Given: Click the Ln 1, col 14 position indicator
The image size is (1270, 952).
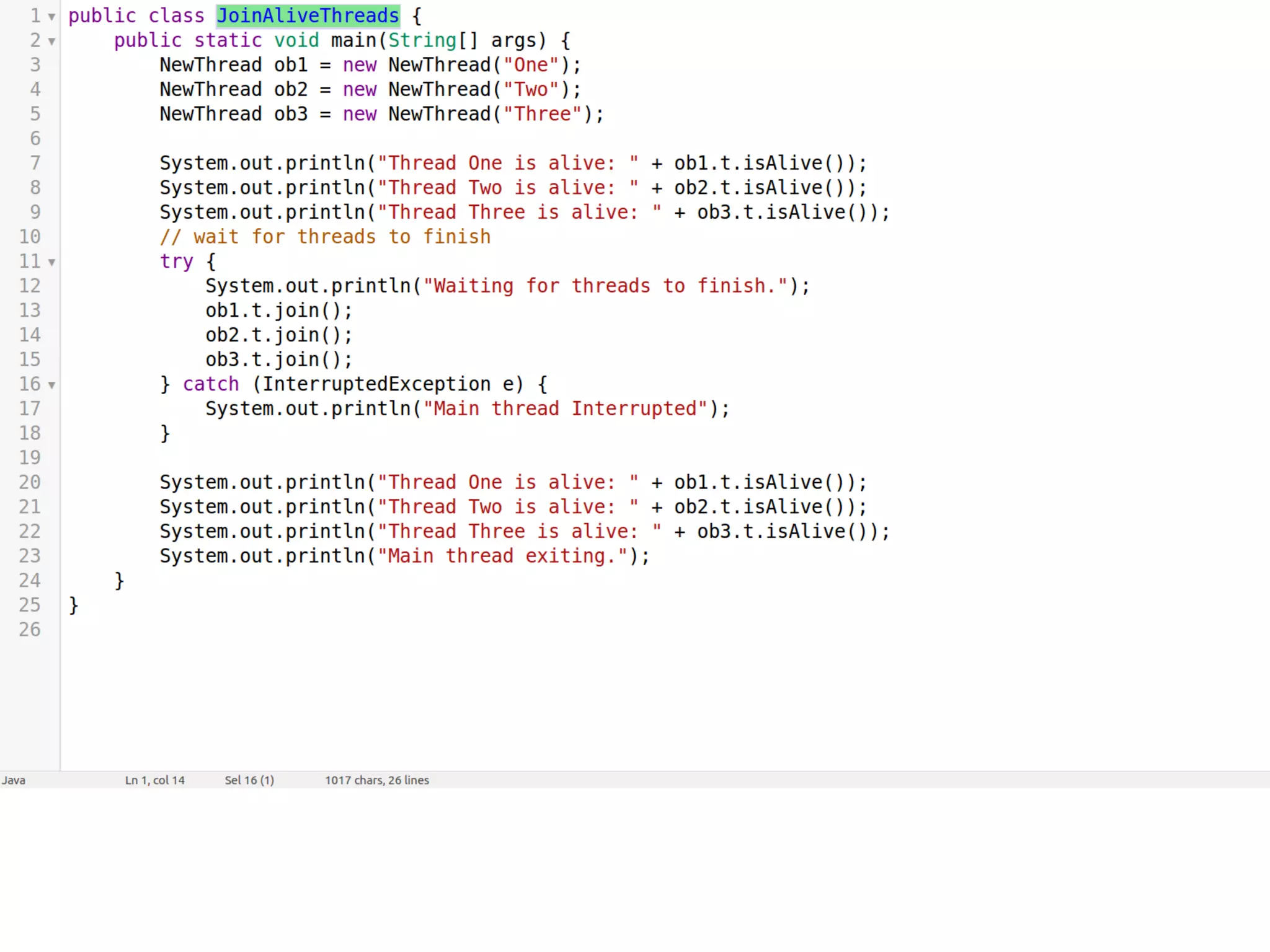Looking at the screenshot, I should (155, 780).
